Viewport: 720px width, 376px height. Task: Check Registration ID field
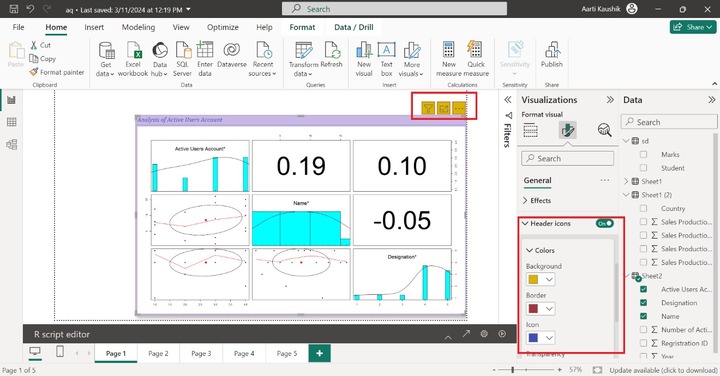click(x=643, y=343)
